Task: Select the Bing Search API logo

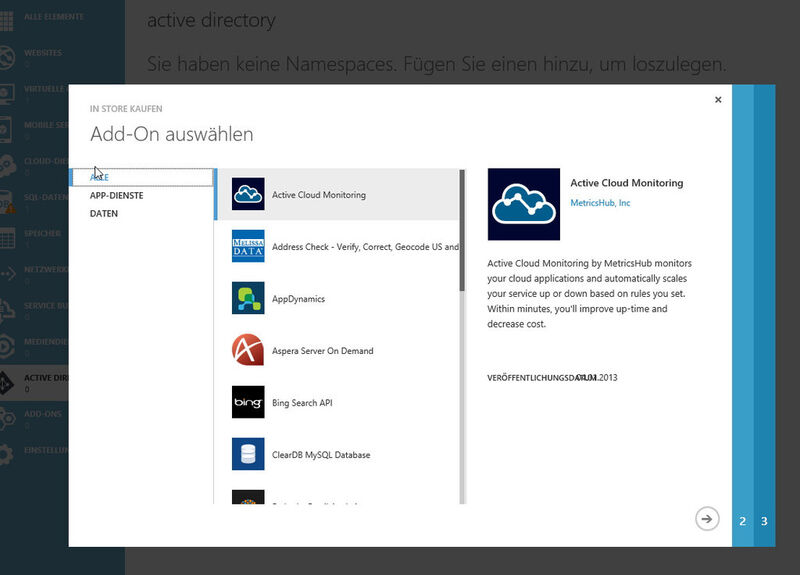Action: tap(248, 402)
